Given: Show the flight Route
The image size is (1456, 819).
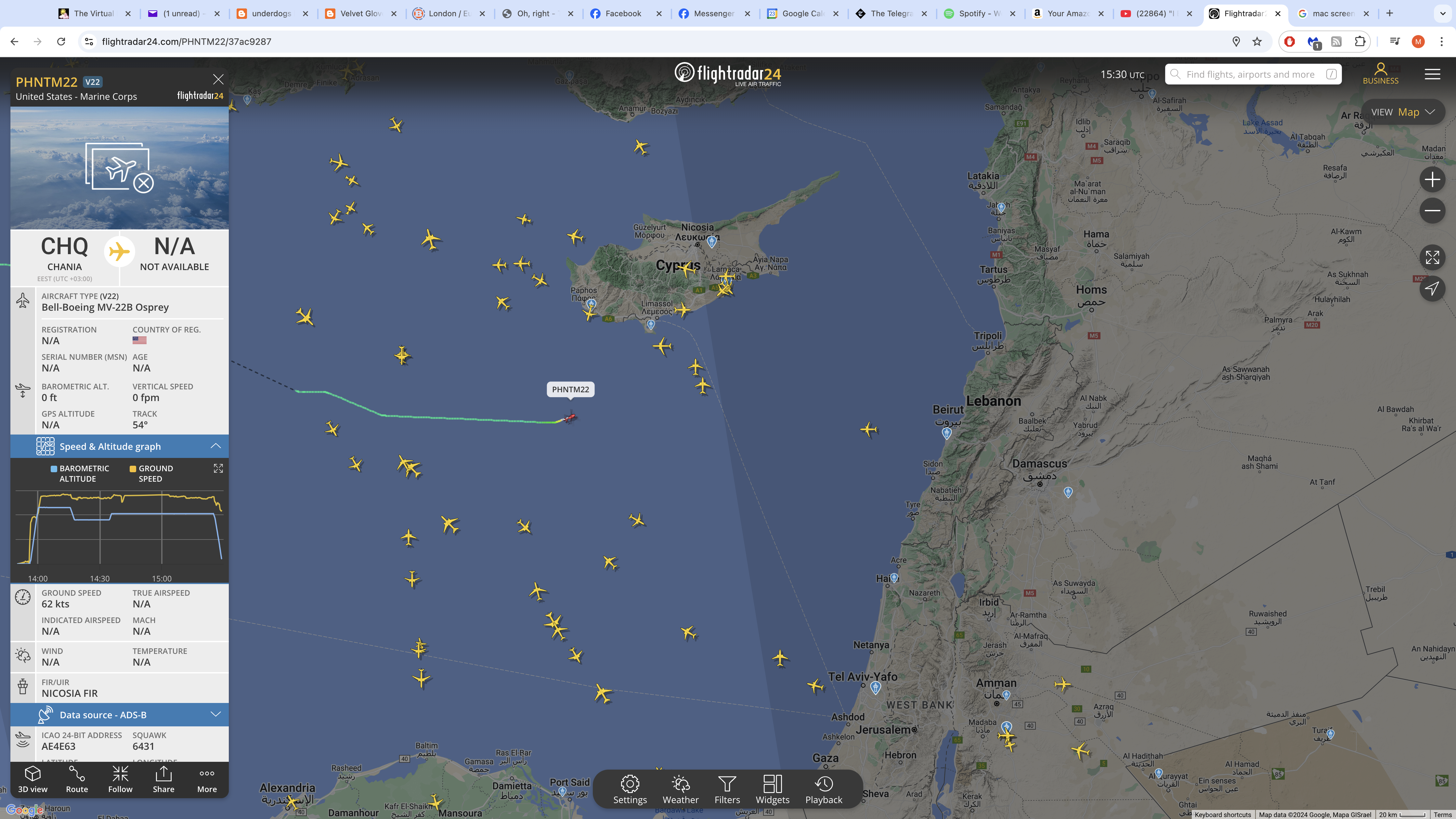Looking at the screenshot, I should click(77, 779).
